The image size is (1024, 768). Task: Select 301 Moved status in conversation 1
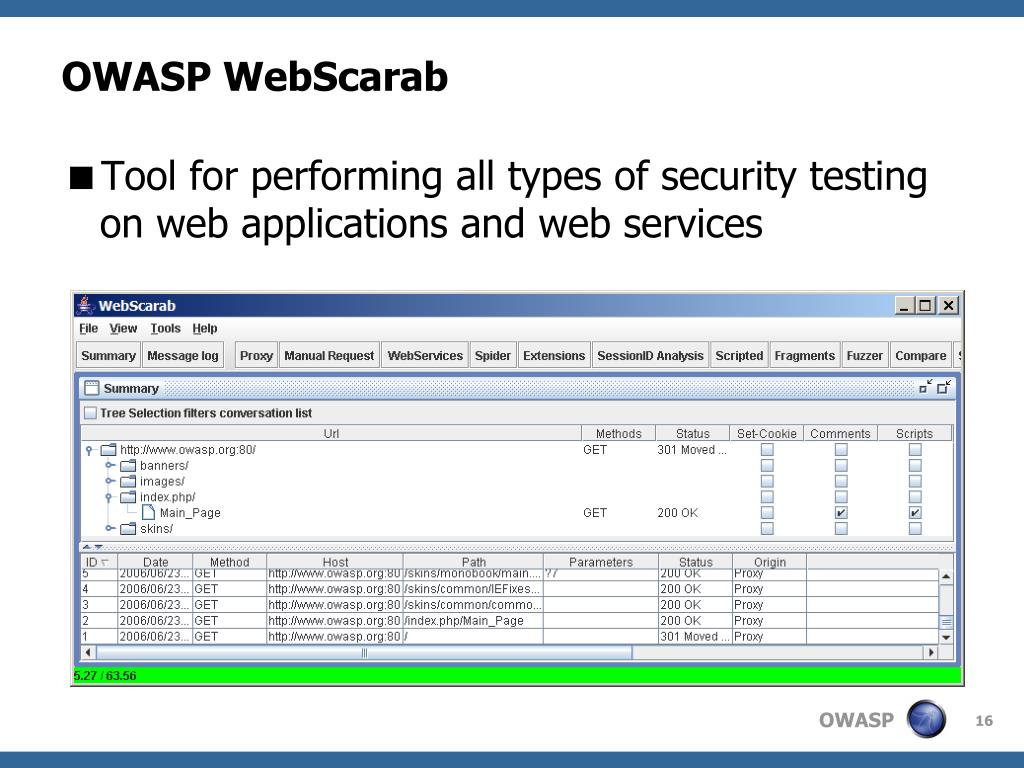(695, 636)
